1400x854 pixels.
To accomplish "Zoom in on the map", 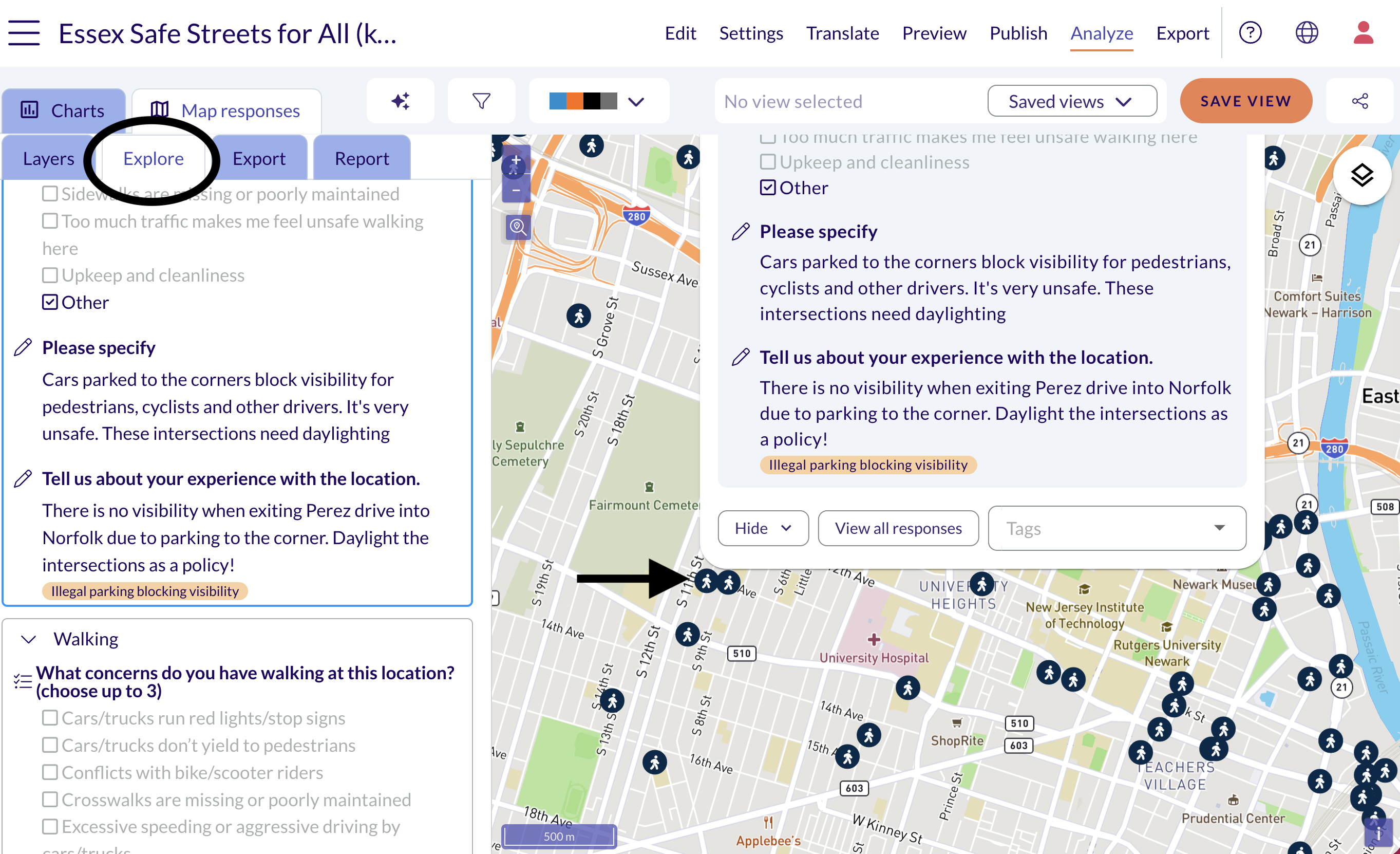I will 516,160.
